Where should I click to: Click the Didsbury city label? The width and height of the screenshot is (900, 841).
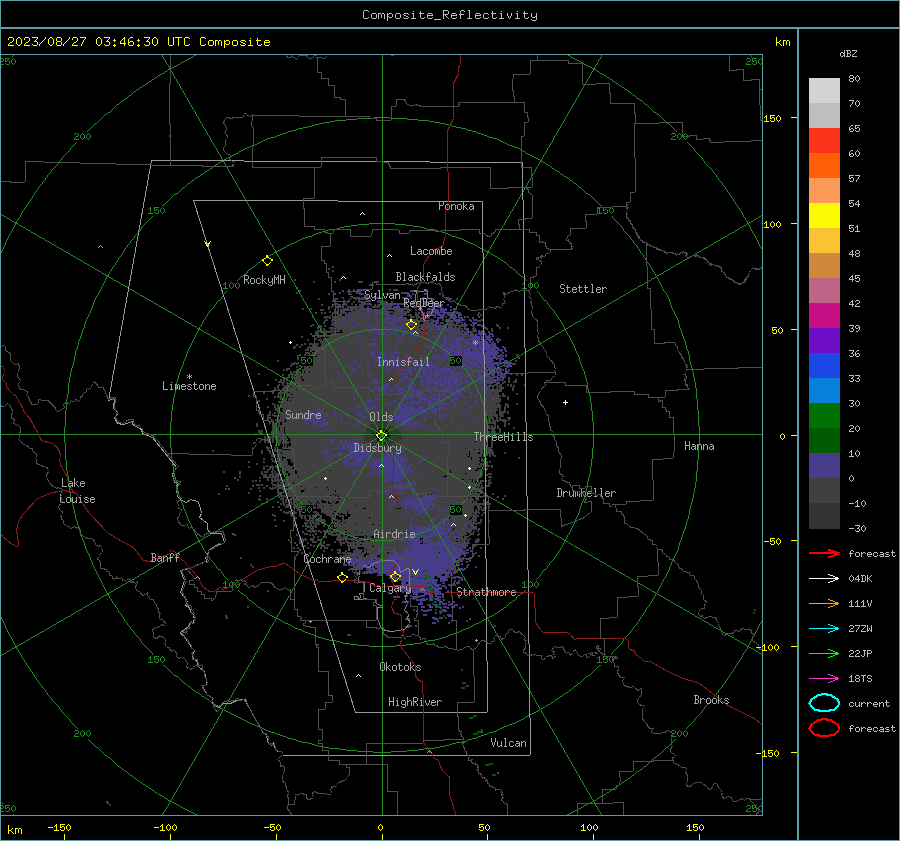click(x=377, y=448)
